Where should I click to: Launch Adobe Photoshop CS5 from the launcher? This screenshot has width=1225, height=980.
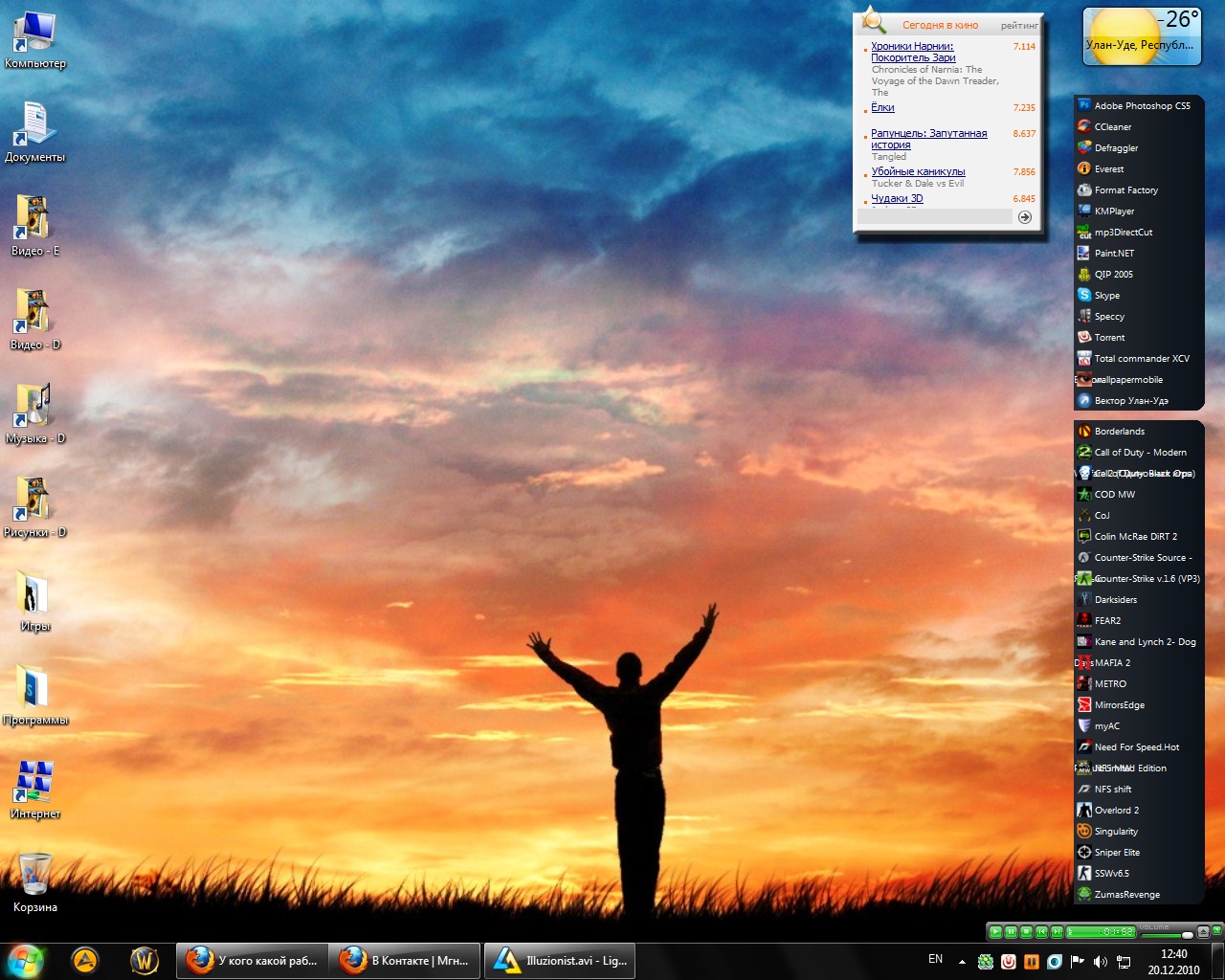[x=1141, y=106]
